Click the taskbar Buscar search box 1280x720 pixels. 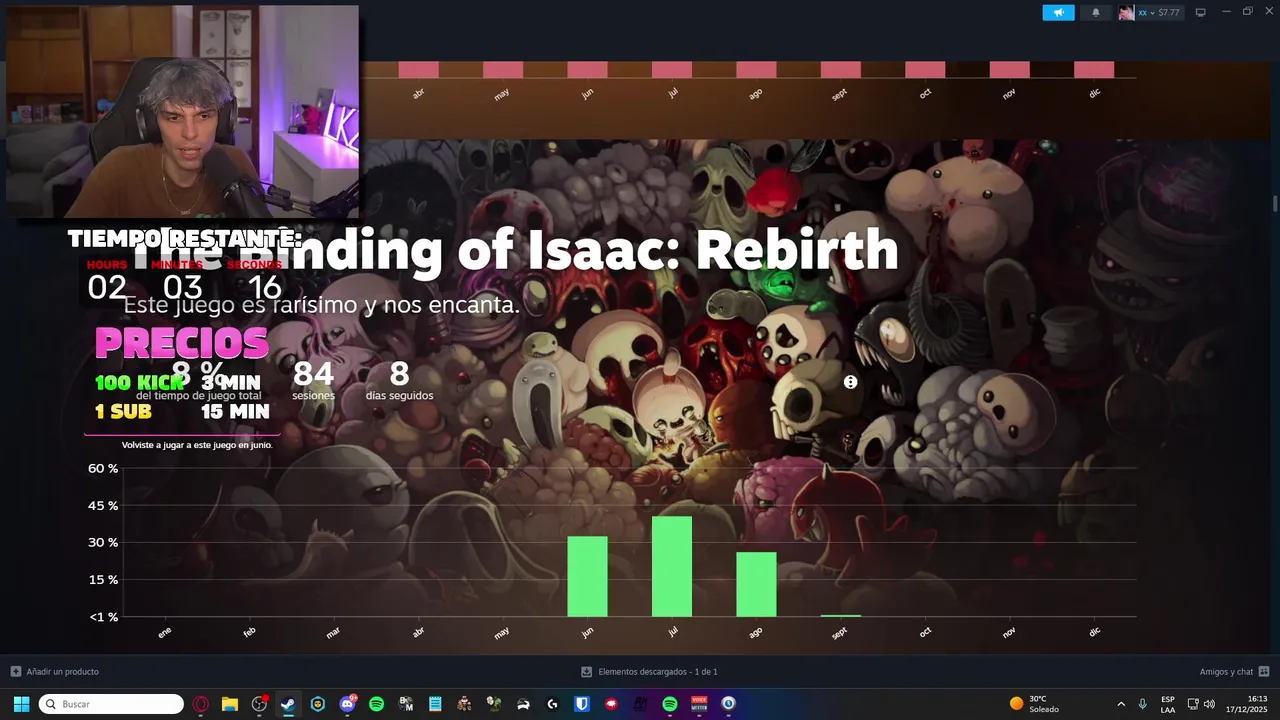pyautogui.click(x=111, y=704)
